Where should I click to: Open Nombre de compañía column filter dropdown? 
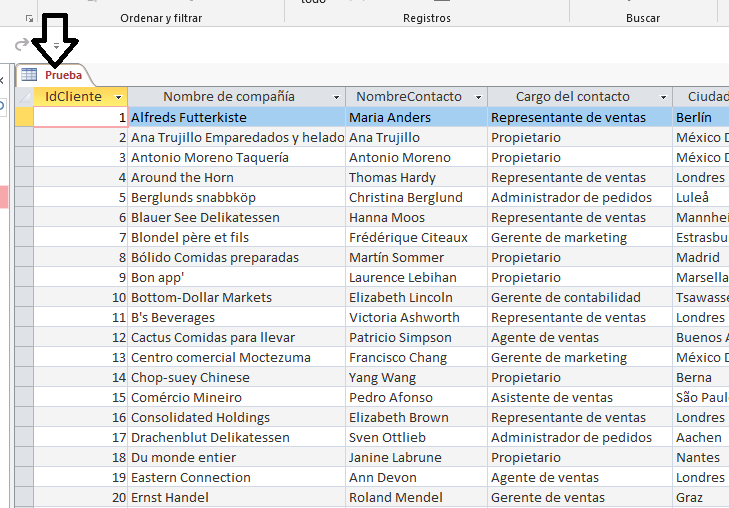[337, 97]
